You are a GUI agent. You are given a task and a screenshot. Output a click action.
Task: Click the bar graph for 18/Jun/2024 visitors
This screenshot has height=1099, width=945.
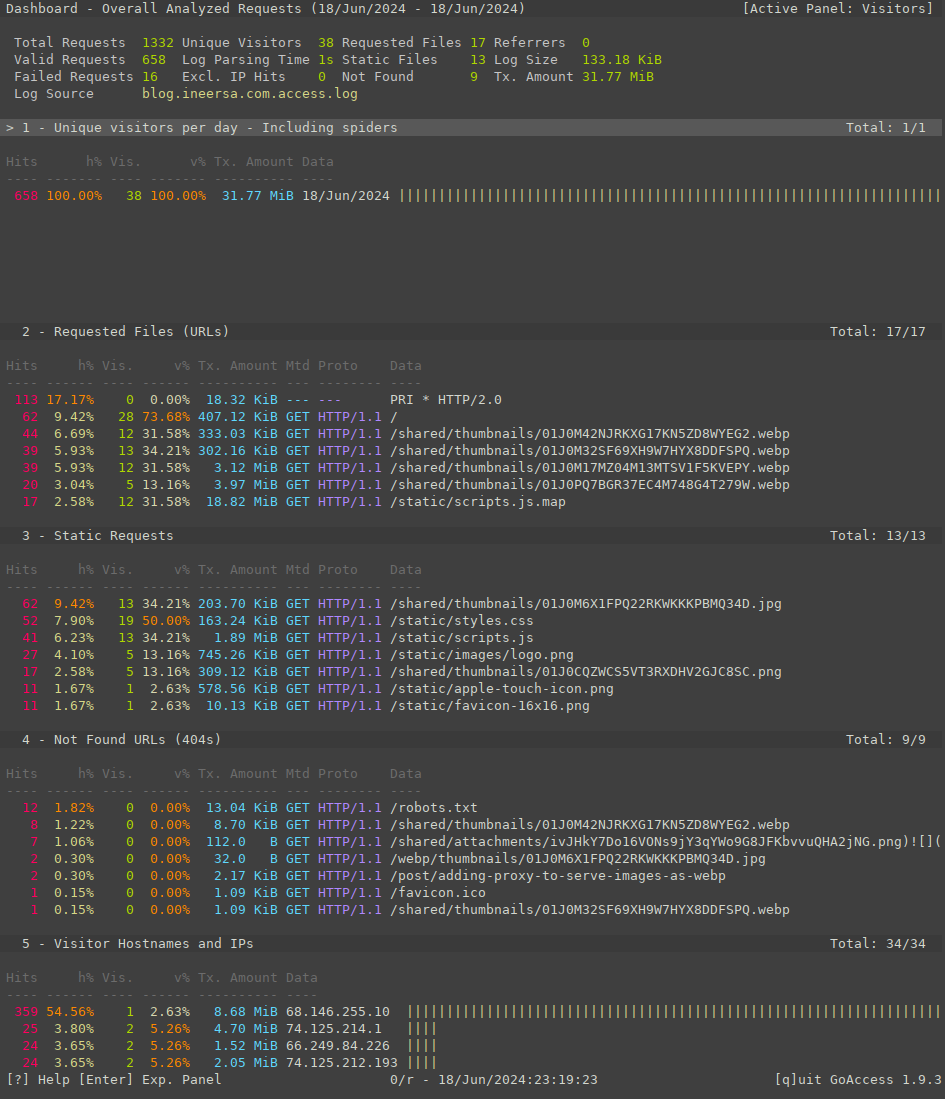click(670, 196)
